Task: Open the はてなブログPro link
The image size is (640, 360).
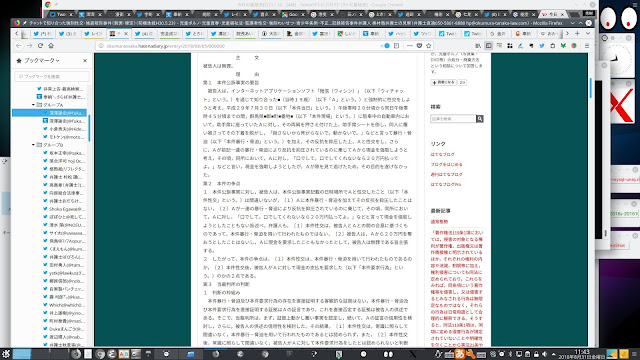Action: (445, 184)
